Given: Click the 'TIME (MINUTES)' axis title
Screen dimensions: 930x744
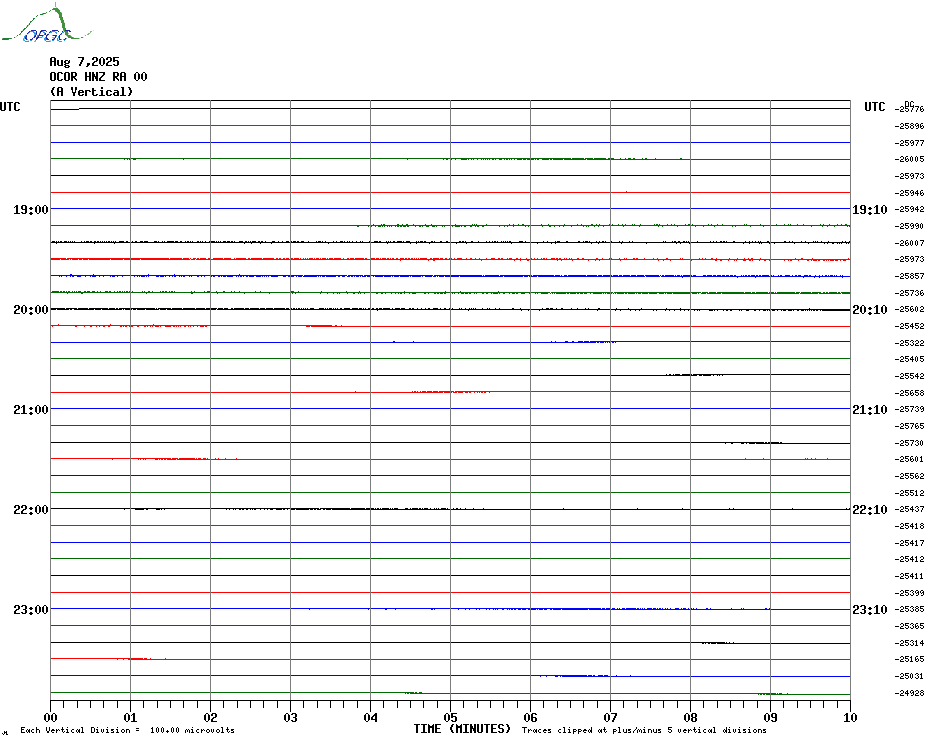Looking at the screenshot, I should (462, 729).
